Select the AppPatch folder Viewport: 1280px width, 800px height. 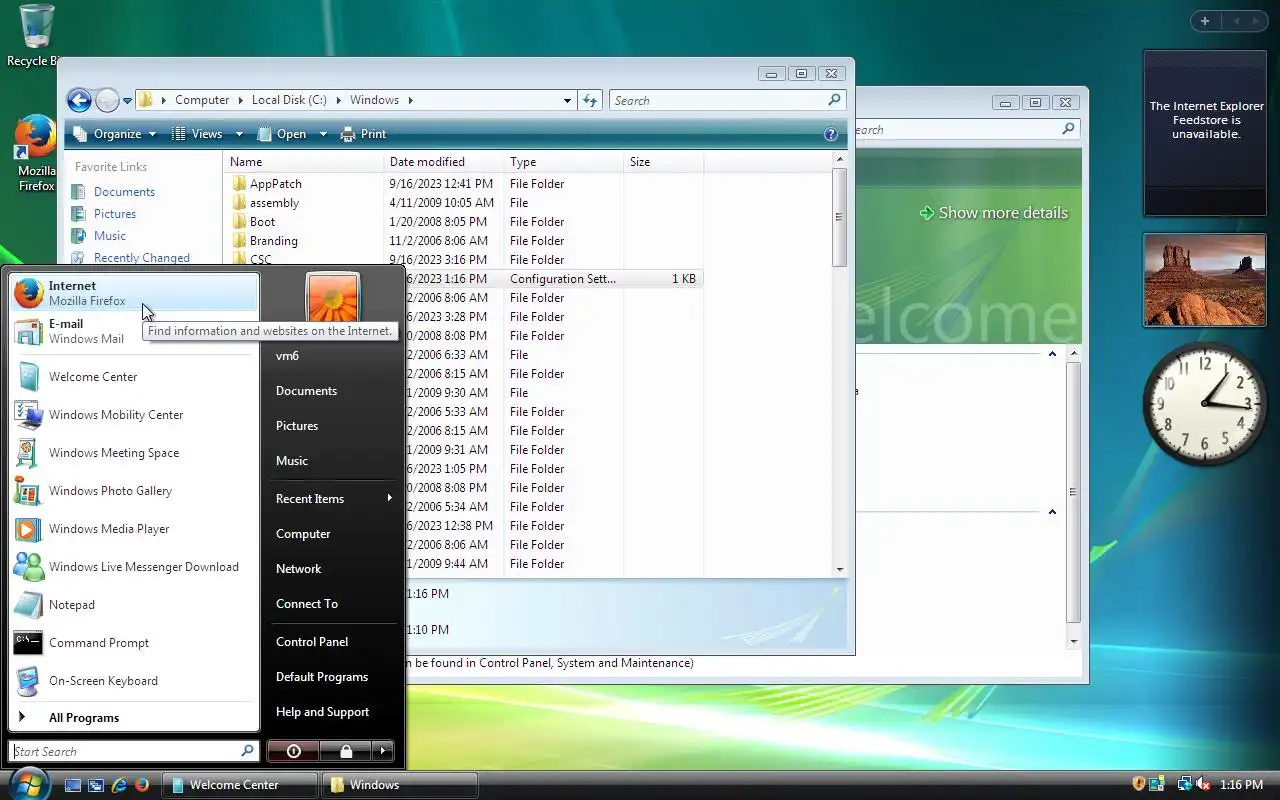pyautogui.click(x=275, y=184)
